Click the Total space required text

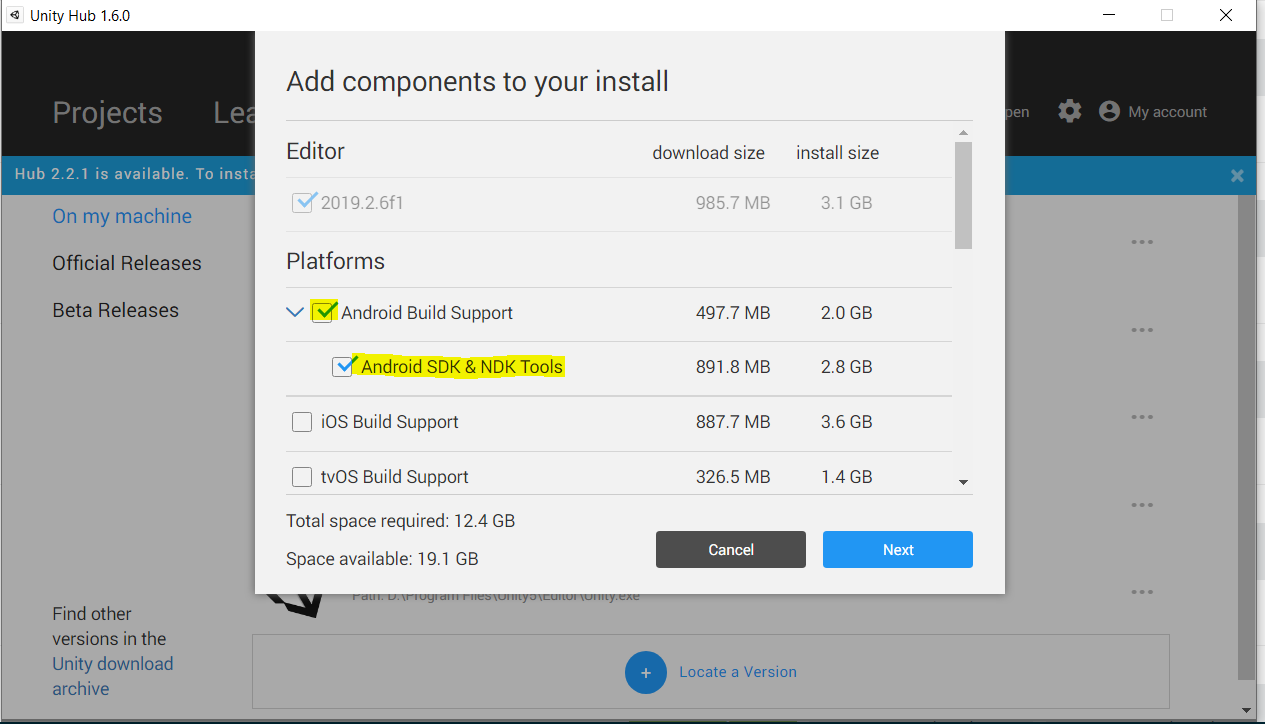[400, 521]
